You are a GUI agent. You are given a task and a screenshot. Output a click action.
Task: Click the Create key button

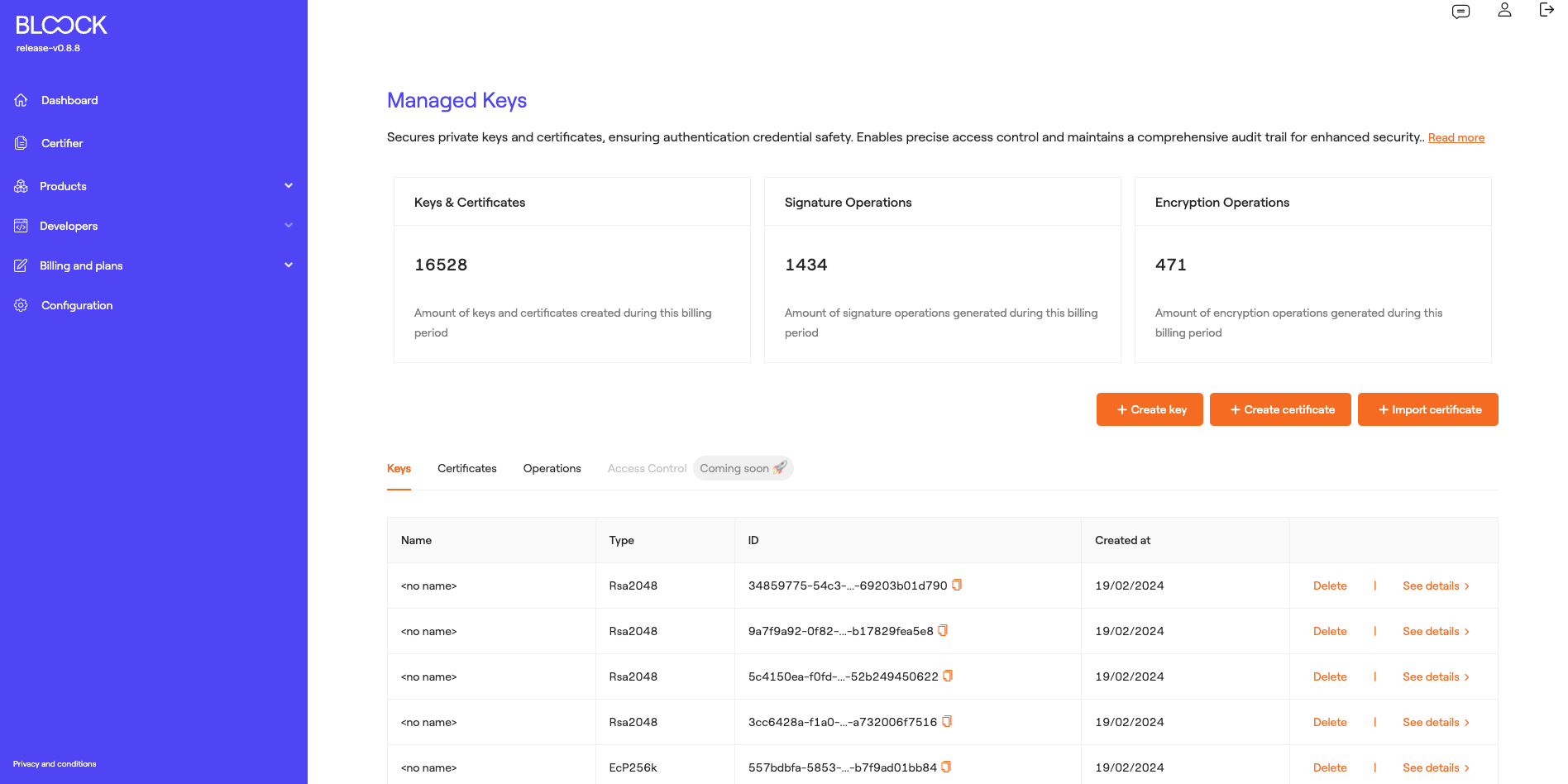pyautogui.click(x=1150, y=409)
